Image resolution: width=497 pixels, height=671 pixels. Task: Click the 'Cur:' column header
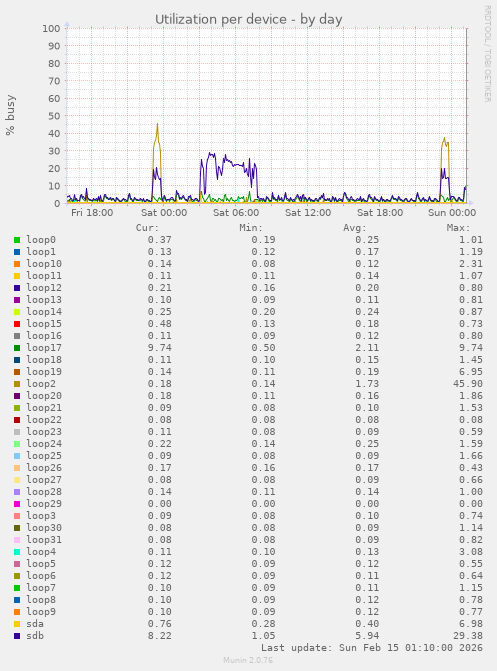(147, 228)
